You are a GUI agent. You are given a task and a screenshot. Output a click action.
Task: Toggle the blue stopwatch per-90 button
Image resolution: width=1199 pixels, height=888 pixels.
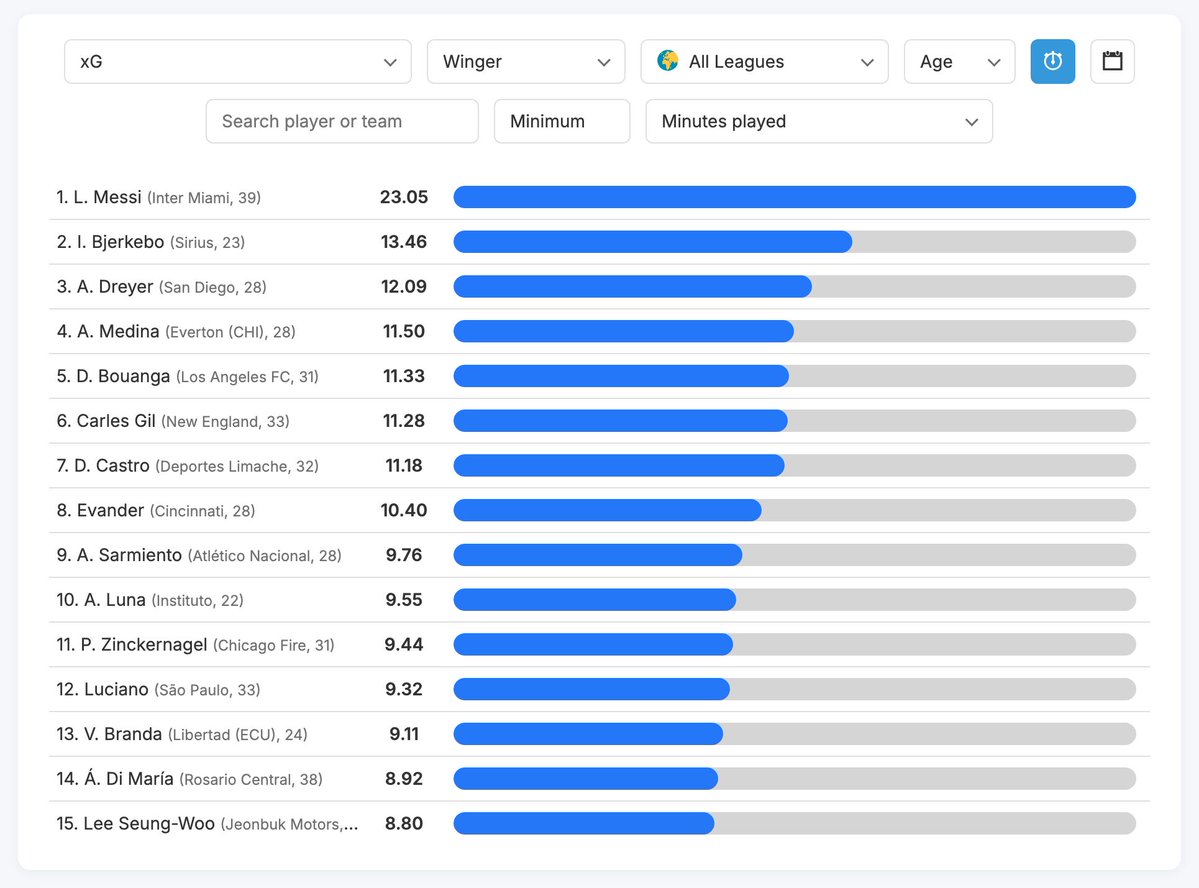1052,61
